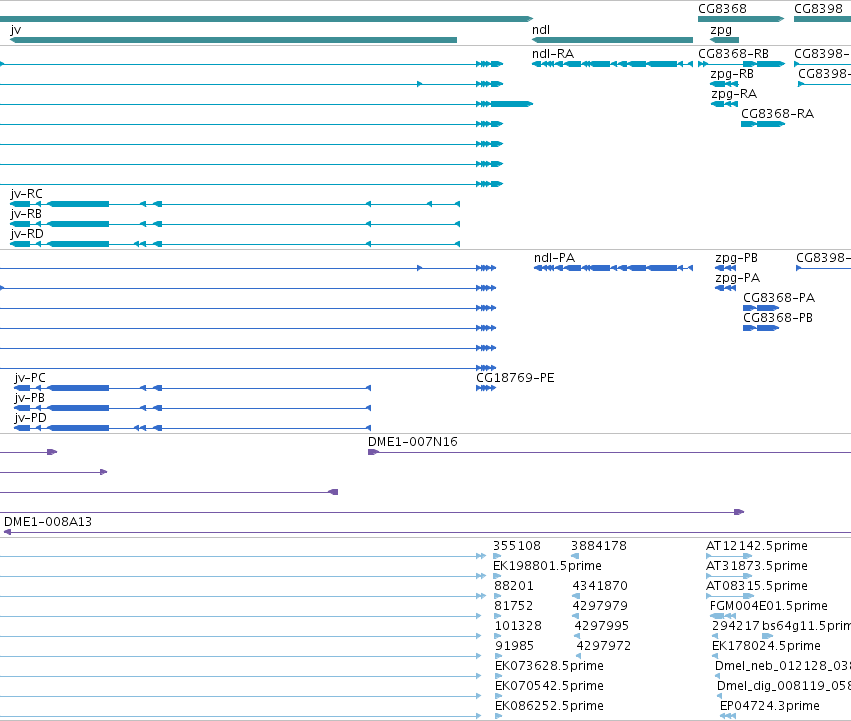Select the jv-PC protein feature
Image resolution: width=851 pixels, height=721 pixels.
click(193, 388)
